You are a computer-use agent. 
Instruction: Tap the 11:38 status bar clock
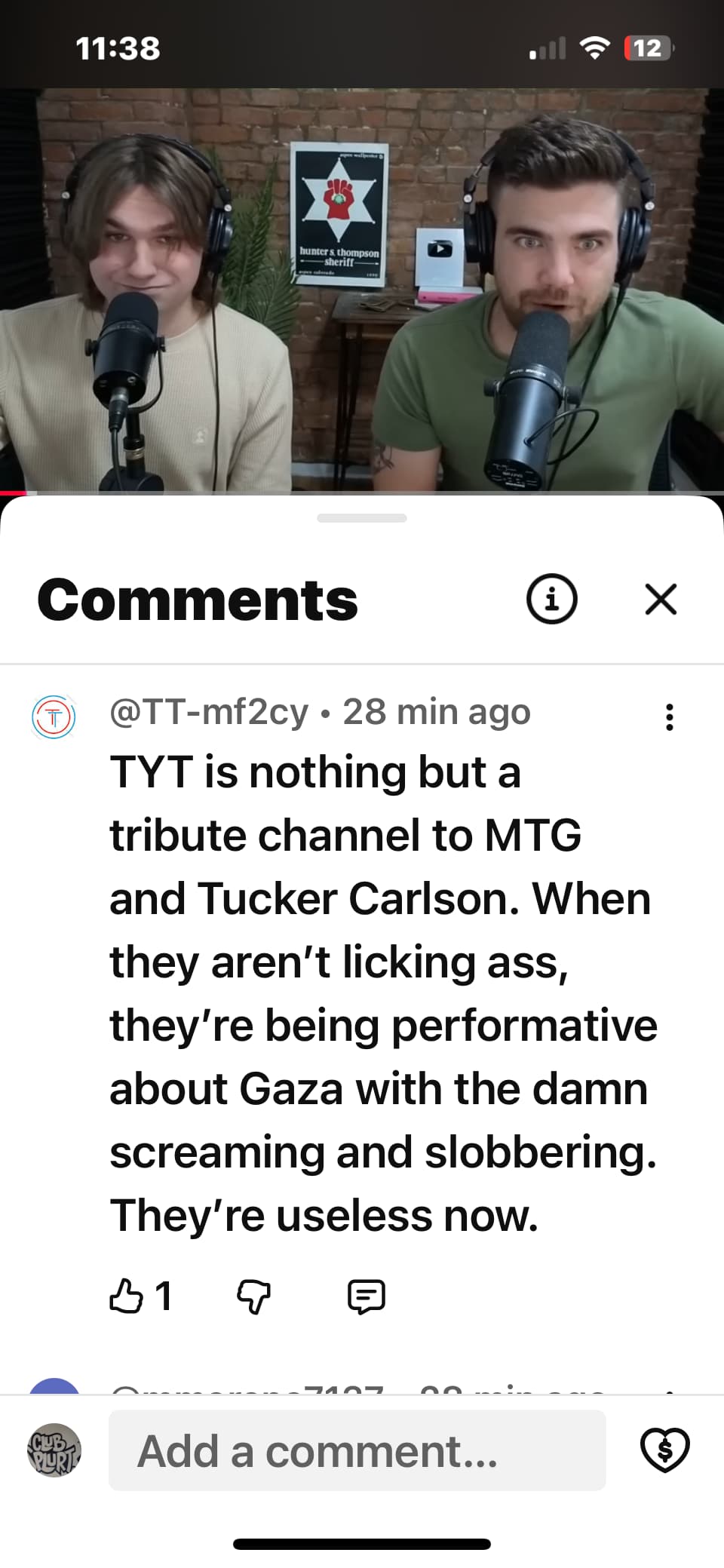click(118, 49)
